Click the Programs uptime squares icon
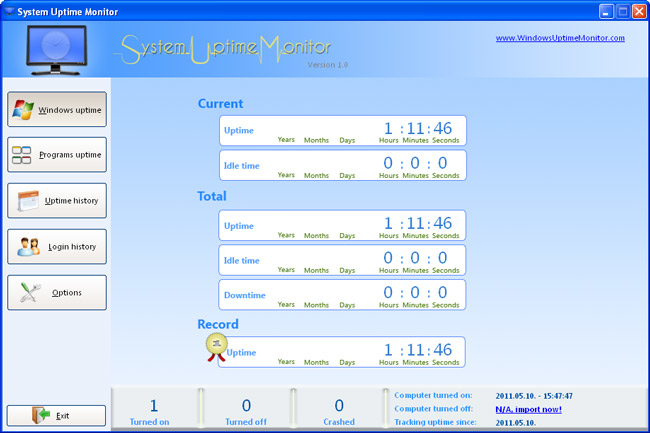The width and height of the screenshot is (650, 433). [22, 155]
